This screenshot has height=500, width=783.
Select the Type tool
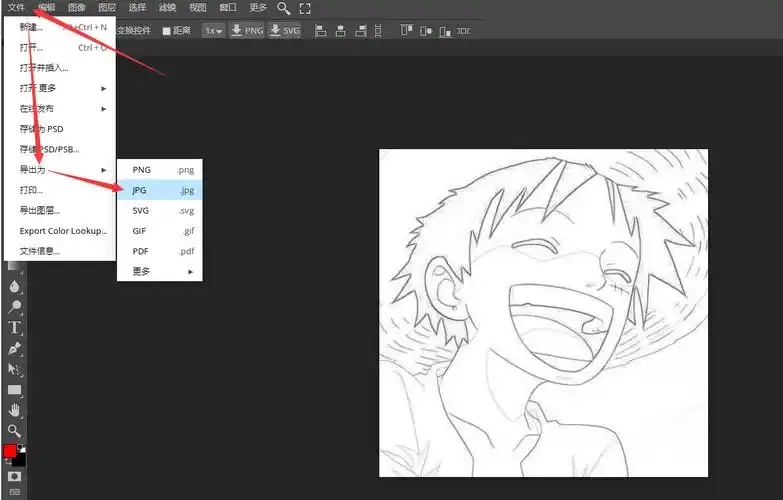coord(14,328)
